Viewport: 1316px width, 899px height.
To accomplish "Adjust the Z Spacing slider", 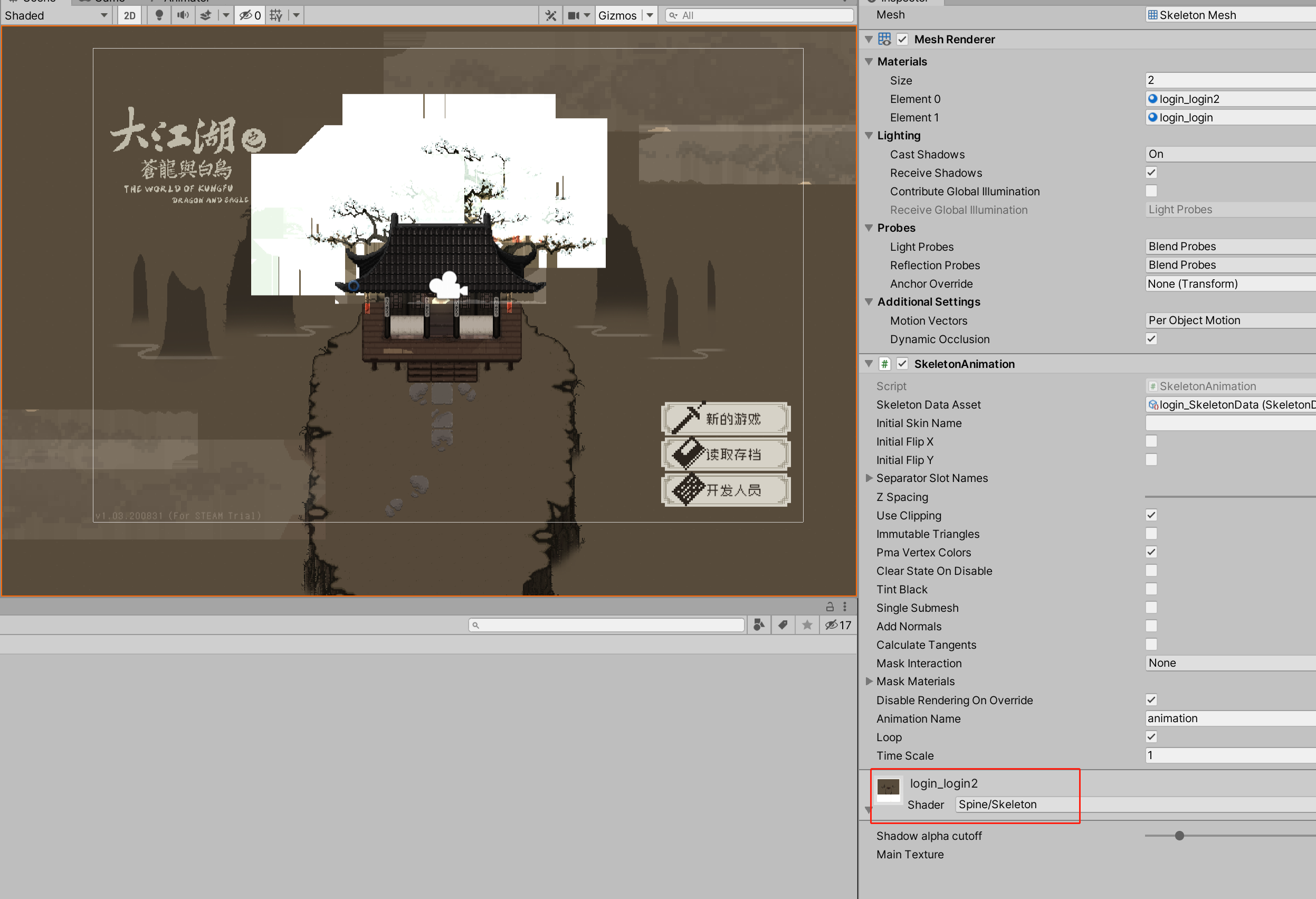I will coord(1230,497).
